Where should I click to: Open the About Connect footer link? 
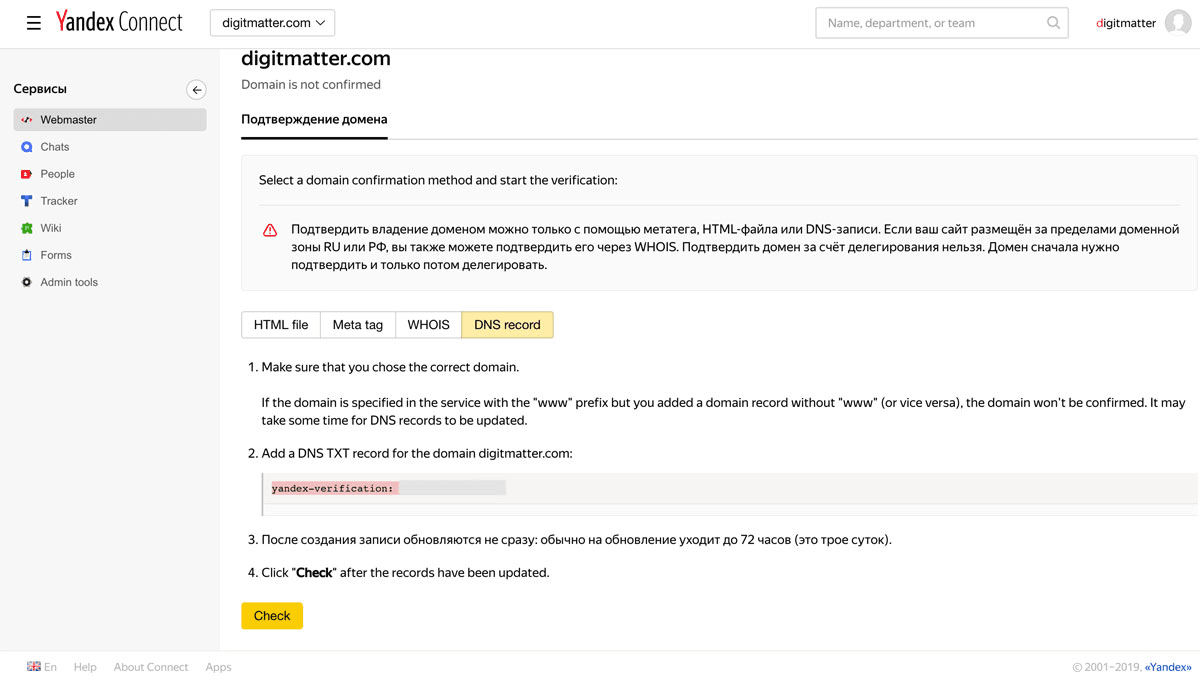[151, 667]
